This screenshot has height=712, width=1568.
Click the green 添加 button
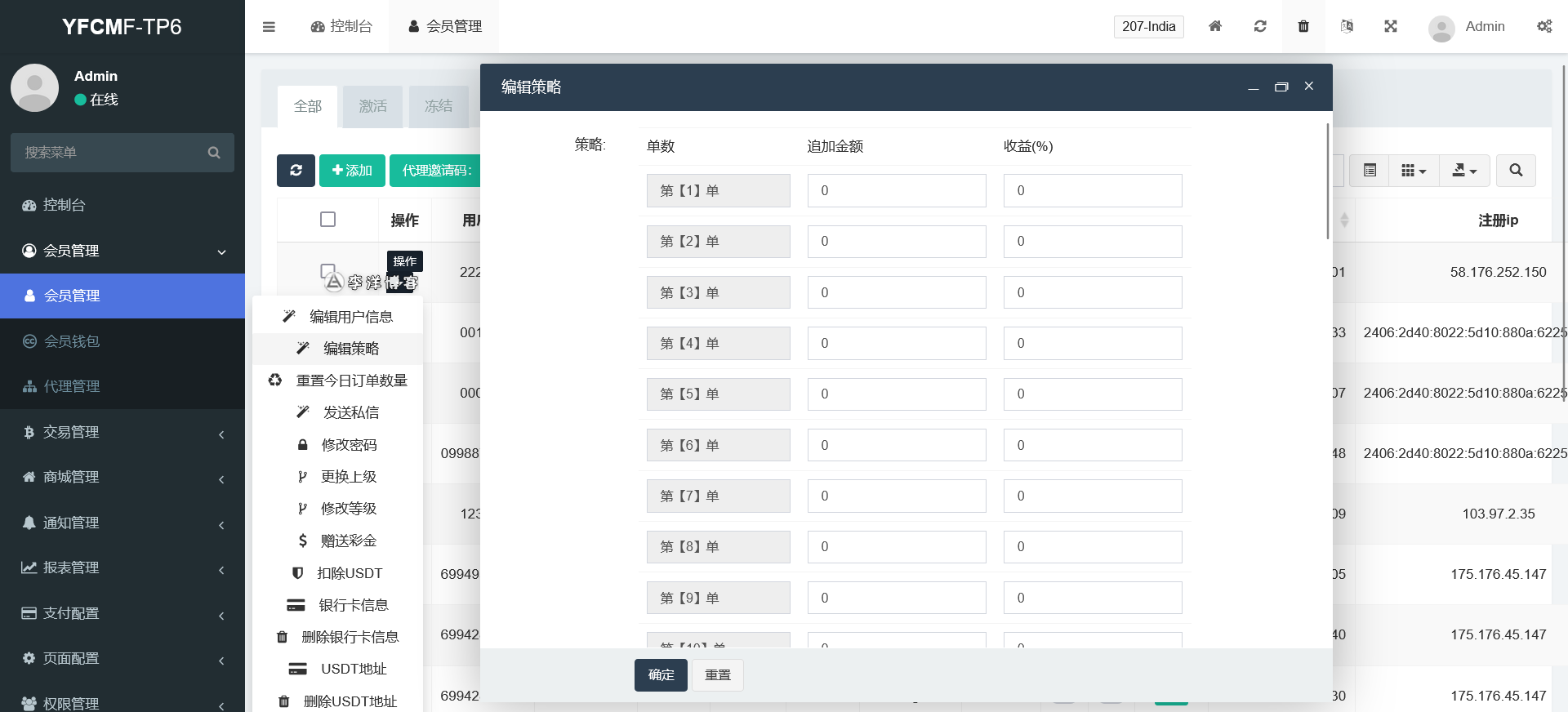pyautogui.click(x=352, y=171)
